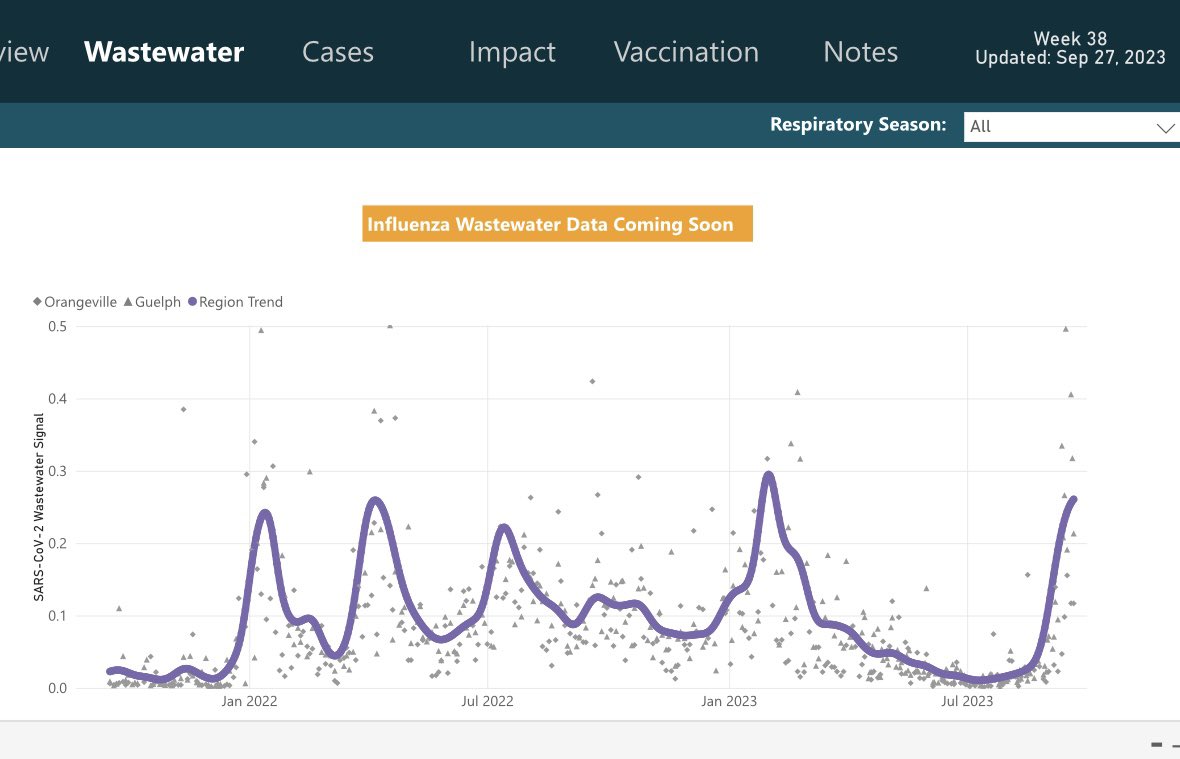Select the Orangeville legend entry
This screenshot has height=759, width=1180.
pos(75,302)
